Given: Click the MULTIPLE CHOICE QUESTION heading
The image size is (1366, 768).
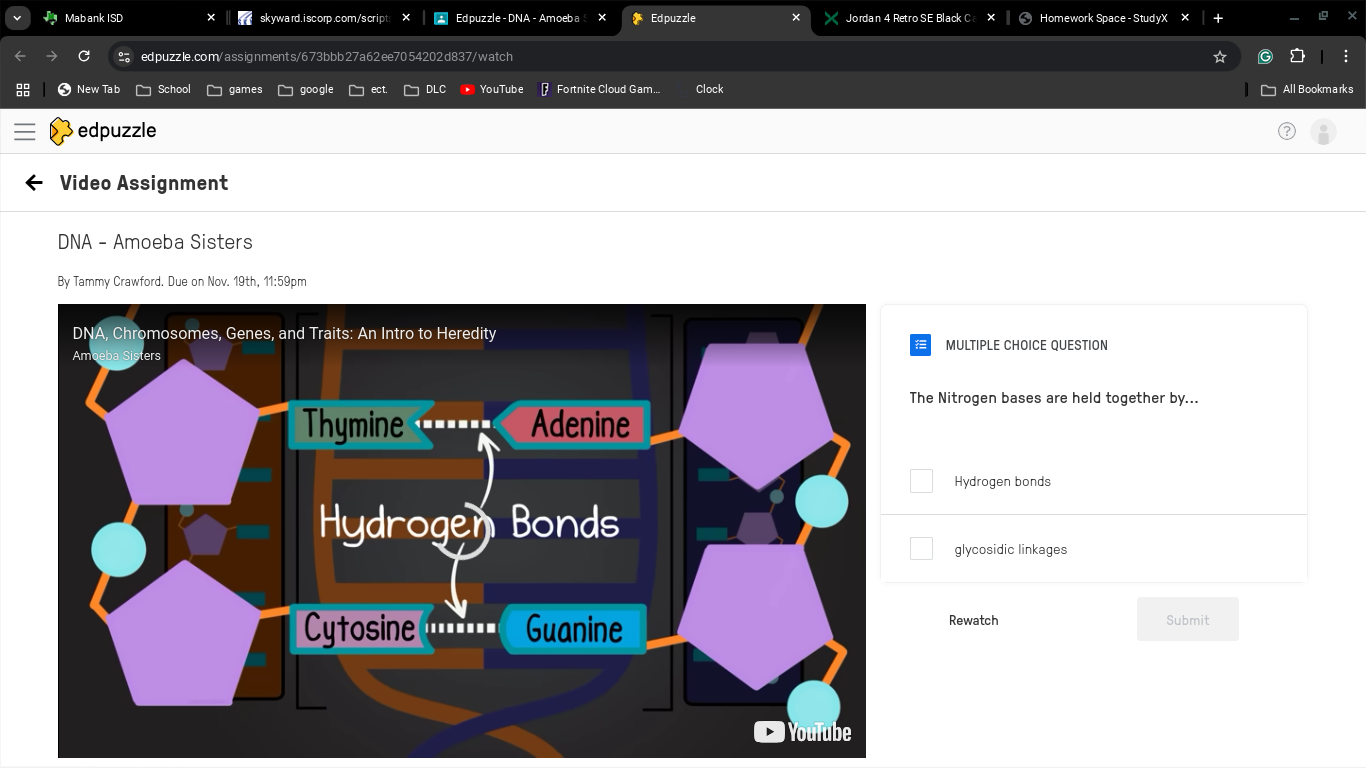Looking at the screenshot, I should coord(1026,345).
